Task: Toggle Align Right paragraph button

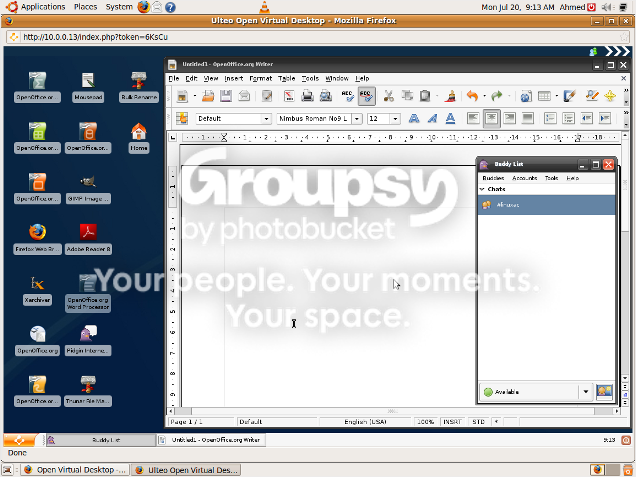Action: [509, 118]
